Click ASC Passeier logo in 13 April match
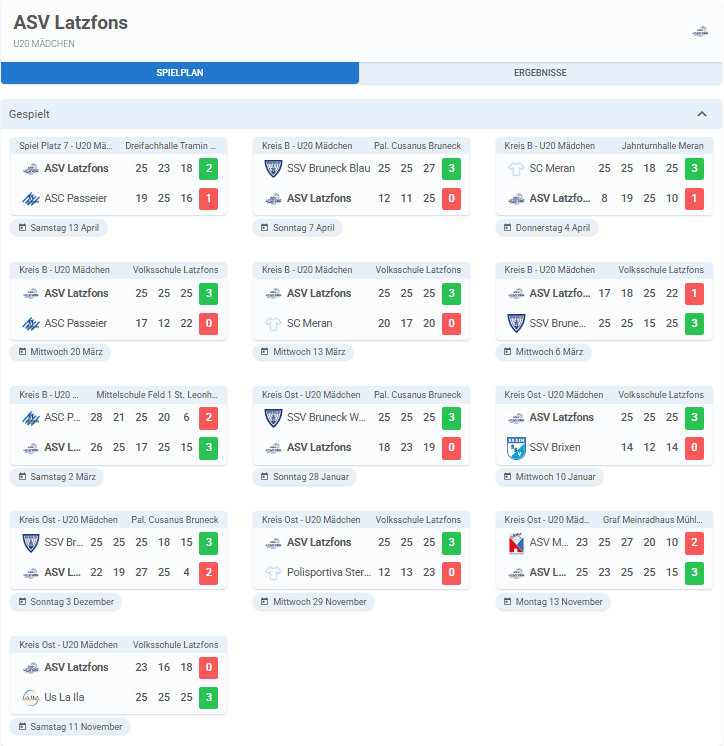724x746 pixels. click(30, 199)
